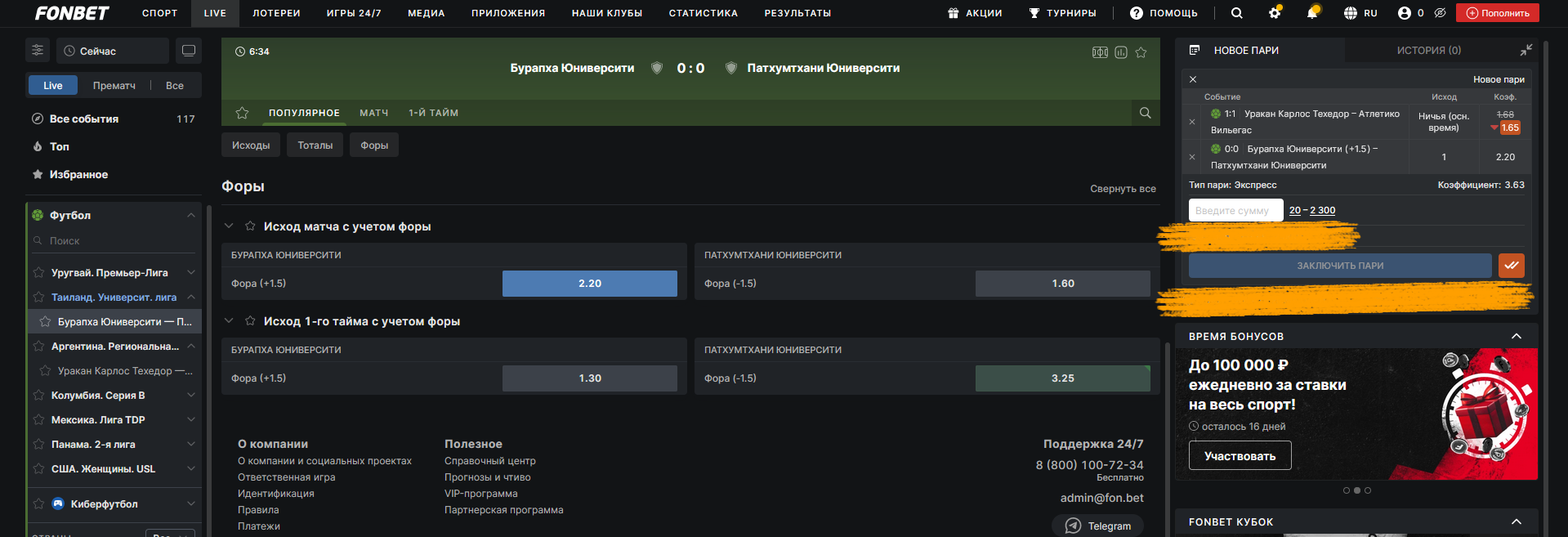1568x537 pixels.
Task: Favorite the США. Женщины. USL star
Action: click(x=38, y=468)
